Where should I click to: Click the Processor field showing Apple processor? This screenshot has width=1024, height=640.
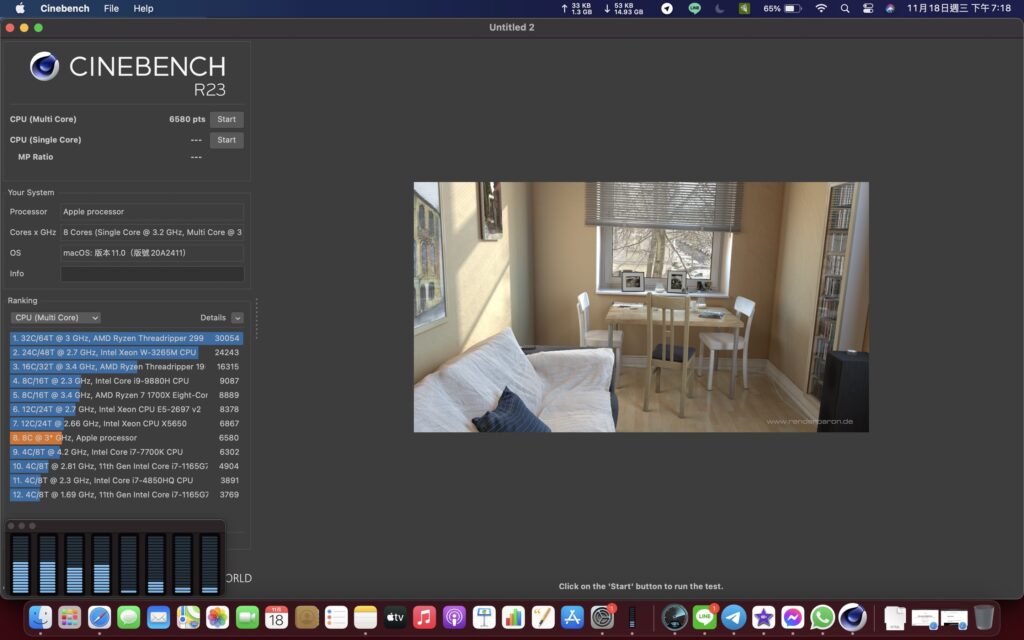[x=152, y=212]
